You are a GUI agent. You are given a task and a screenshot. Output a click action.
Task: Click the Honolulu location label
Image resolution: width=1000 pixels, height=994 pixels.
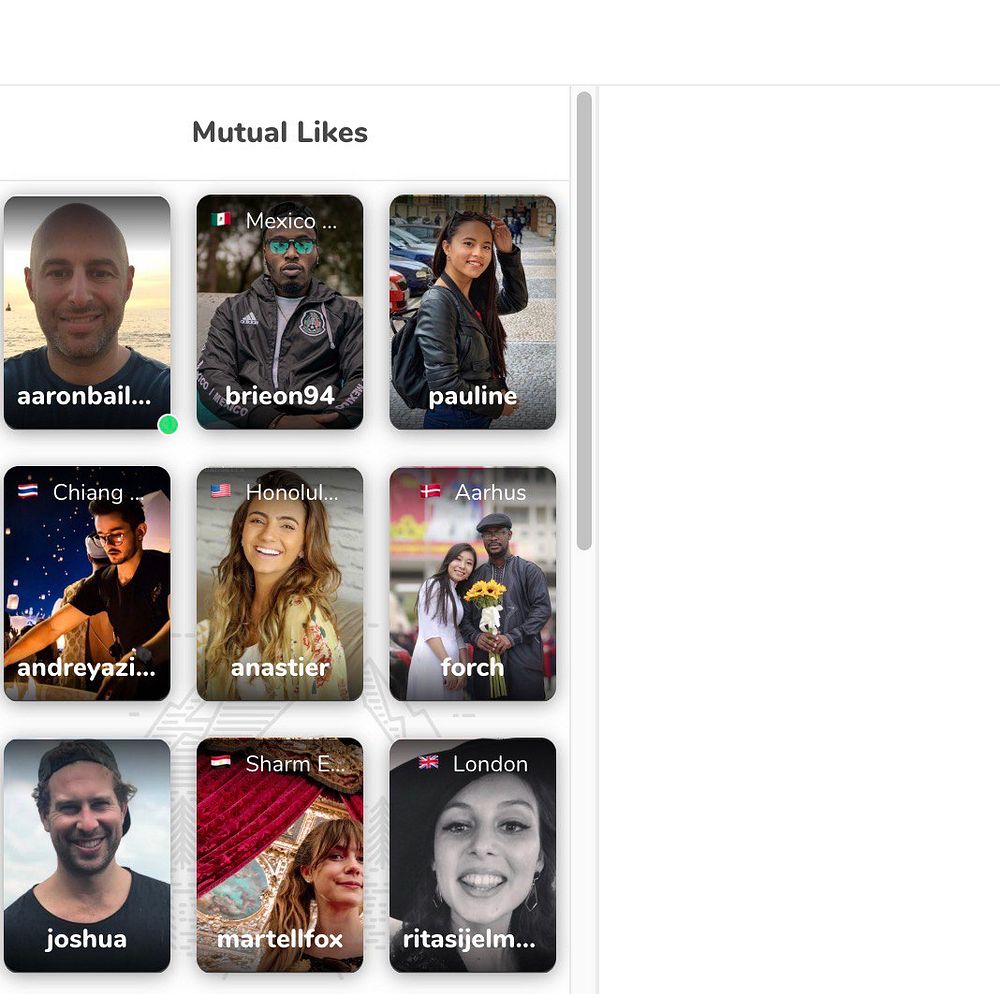pos(292,492)
